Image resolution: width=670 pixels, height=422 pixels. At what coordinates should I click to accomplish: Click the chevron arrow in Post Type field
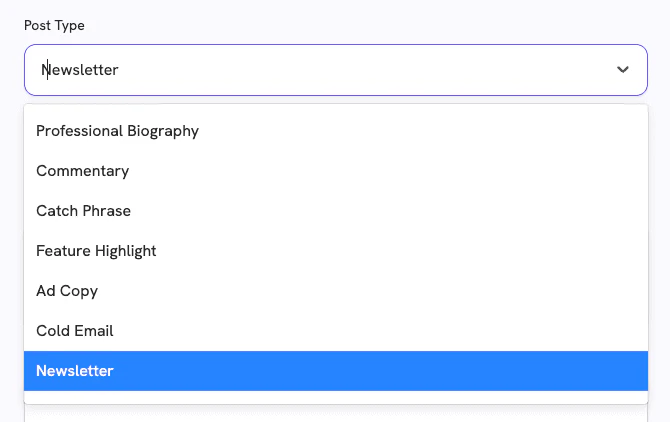623,70
